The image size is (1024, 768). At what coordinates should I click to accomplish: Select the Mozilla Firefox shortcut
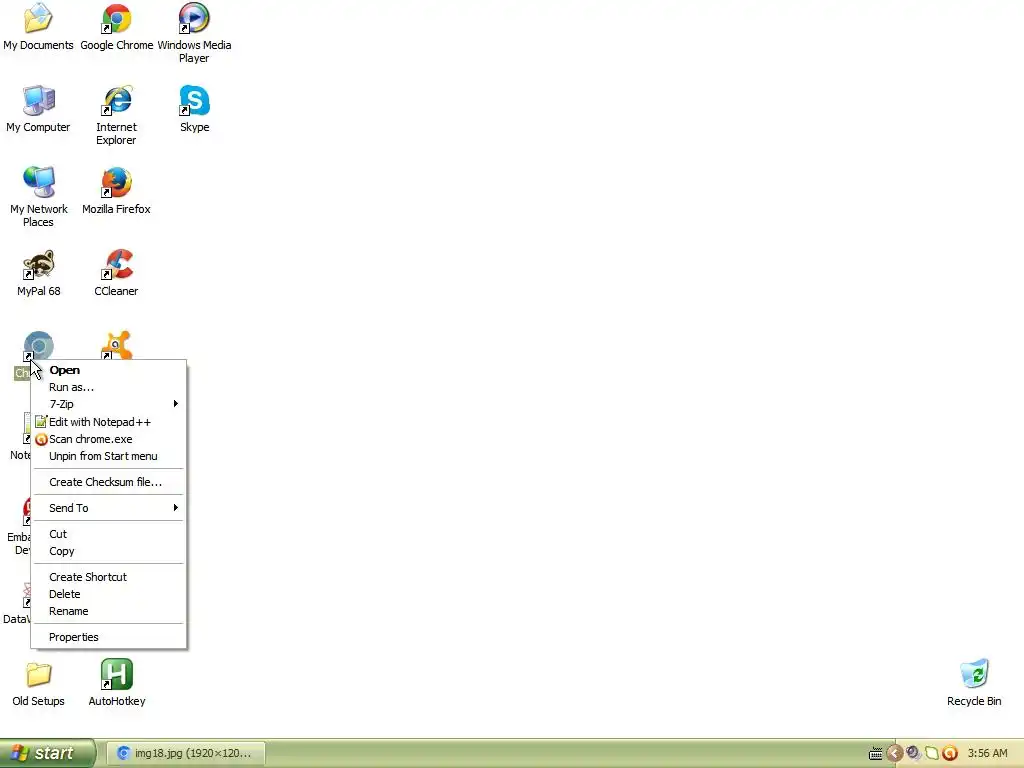click(116, 191)
